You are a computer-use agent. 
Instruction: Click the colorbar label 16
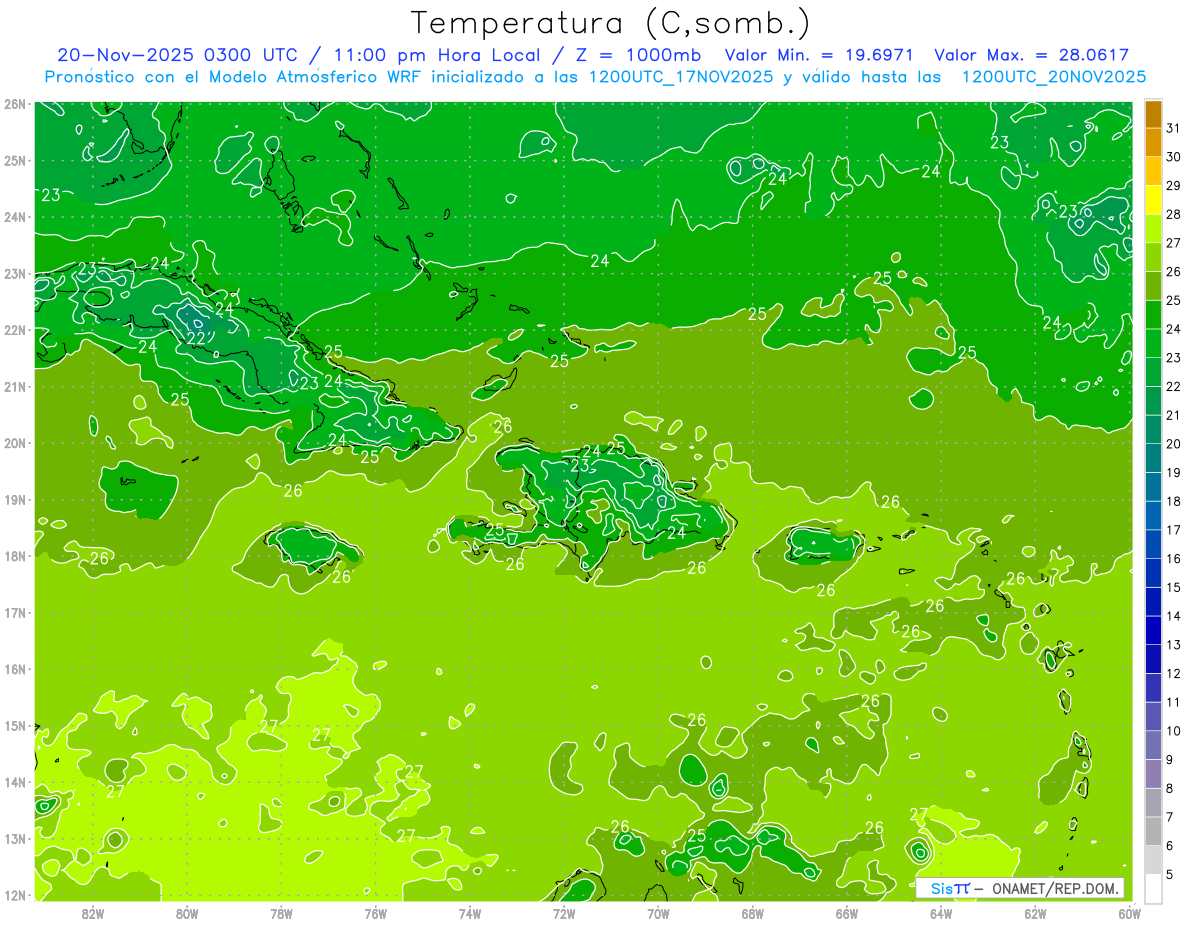point(1174,559)
